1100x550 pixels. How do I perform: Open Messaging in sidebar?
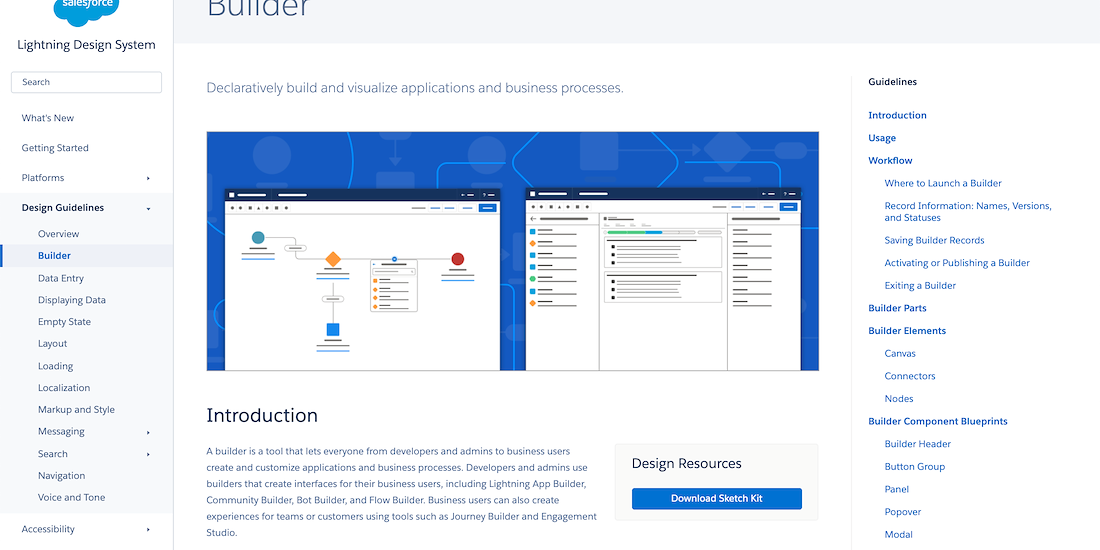point(61,431)
